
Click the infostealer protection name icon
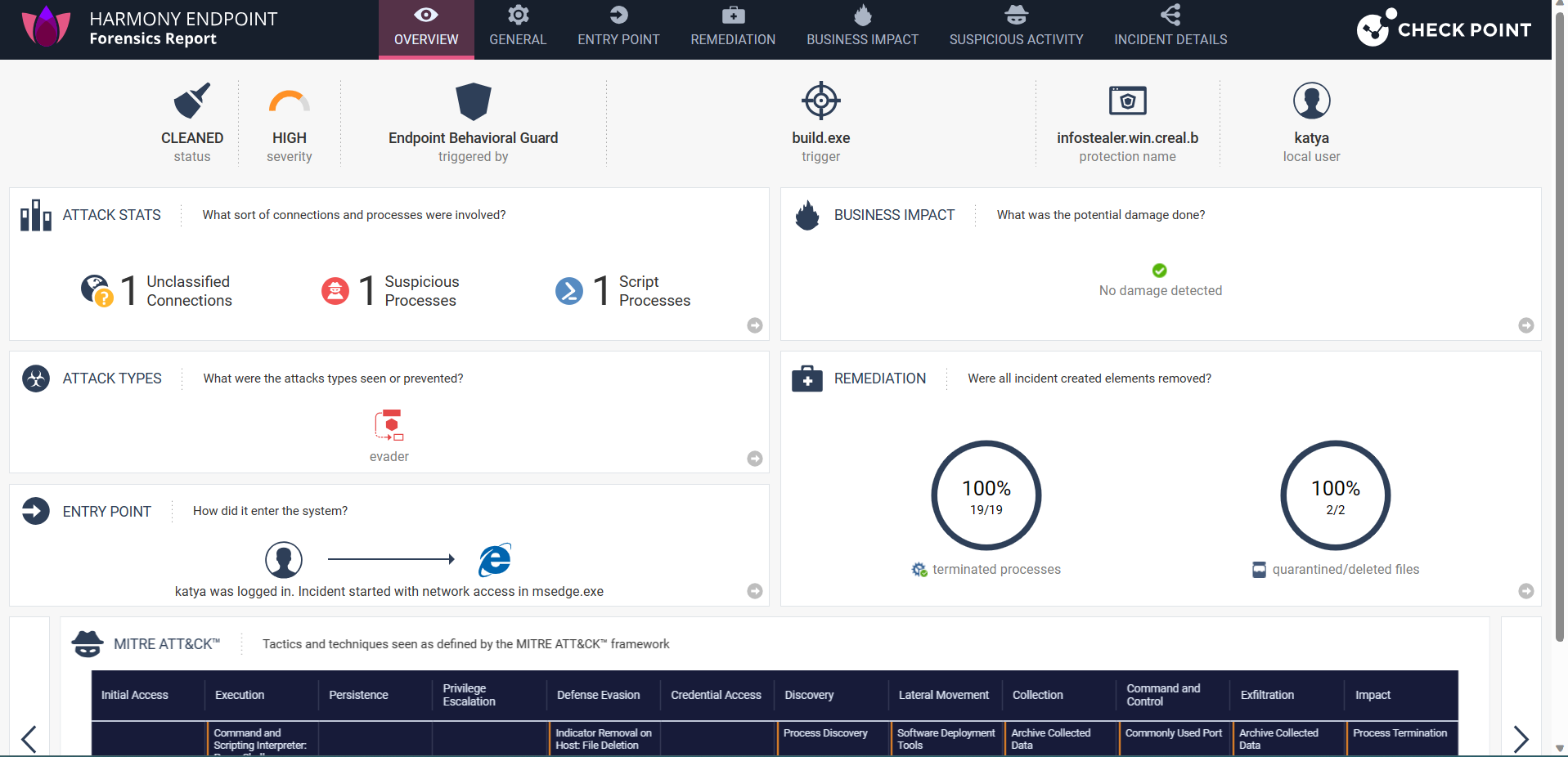coord(1127,101)
